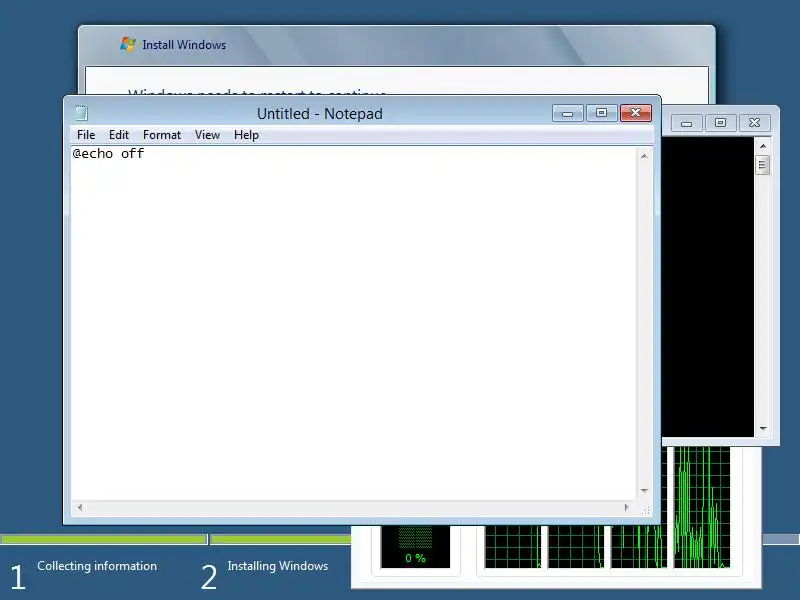Screen dimensions: 800x600
Task: Click the console window scrollbar thumb
Action: click(763, 165)
